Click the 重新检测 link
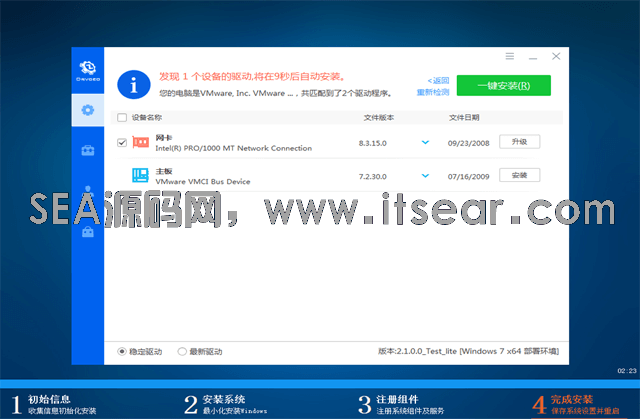640x419 pixels. click(433, 92)
